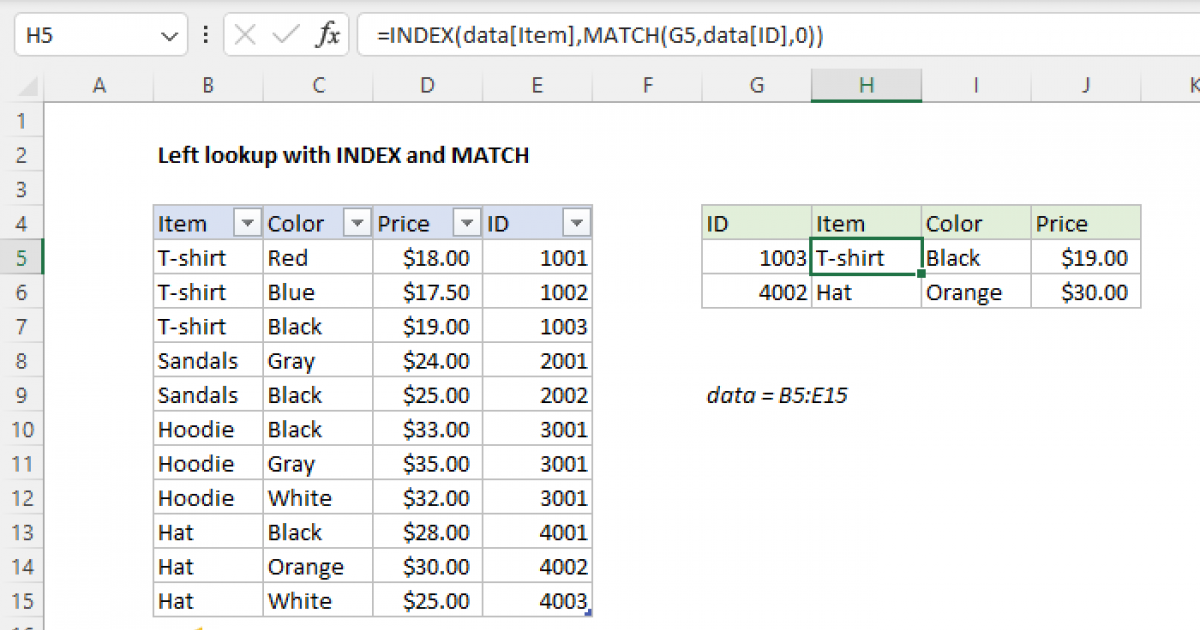Open the ID column AutoFilter arrow
Viewport: 1200px width, 630px height.
pos(576,222)
